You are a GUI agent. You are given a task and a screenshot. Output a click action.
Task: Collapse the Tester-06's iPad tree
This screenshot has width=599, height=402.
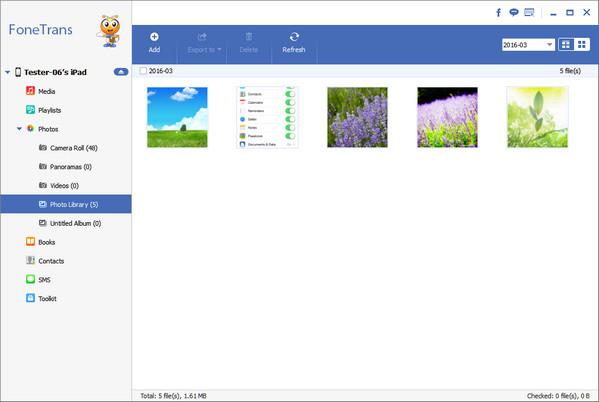click(x=7, y=72)
